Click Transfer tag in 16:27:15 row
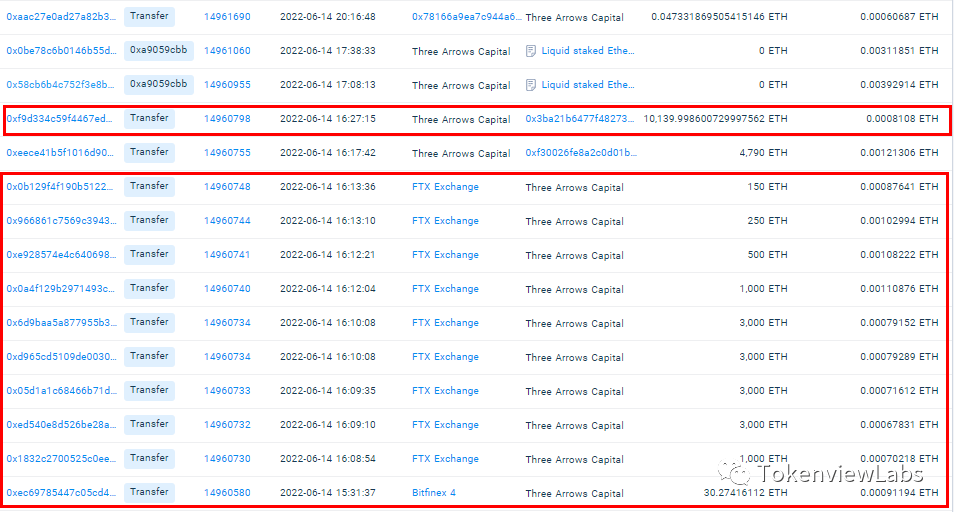Viewport: 954px width, 512px height. click(149, 119)
